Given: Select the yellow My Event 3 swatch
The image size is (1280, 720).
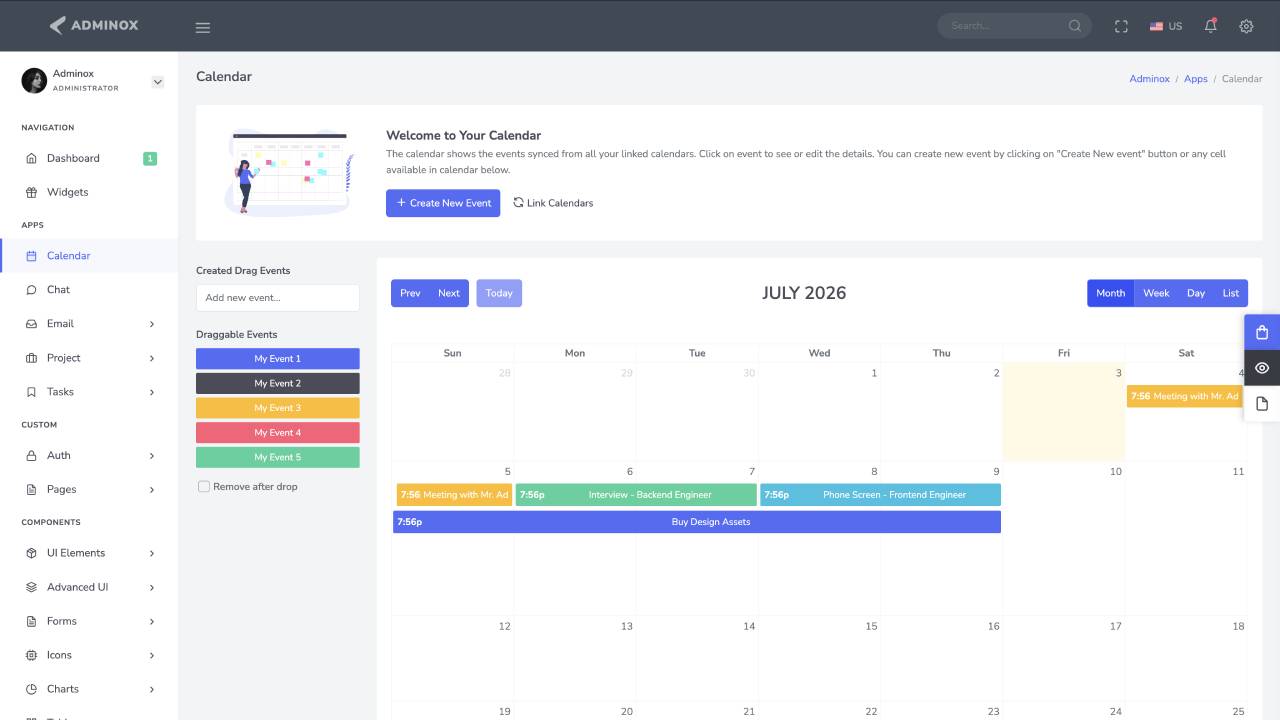Looking at the screenshot, I should pyautogui.click(x=278, y=408).
